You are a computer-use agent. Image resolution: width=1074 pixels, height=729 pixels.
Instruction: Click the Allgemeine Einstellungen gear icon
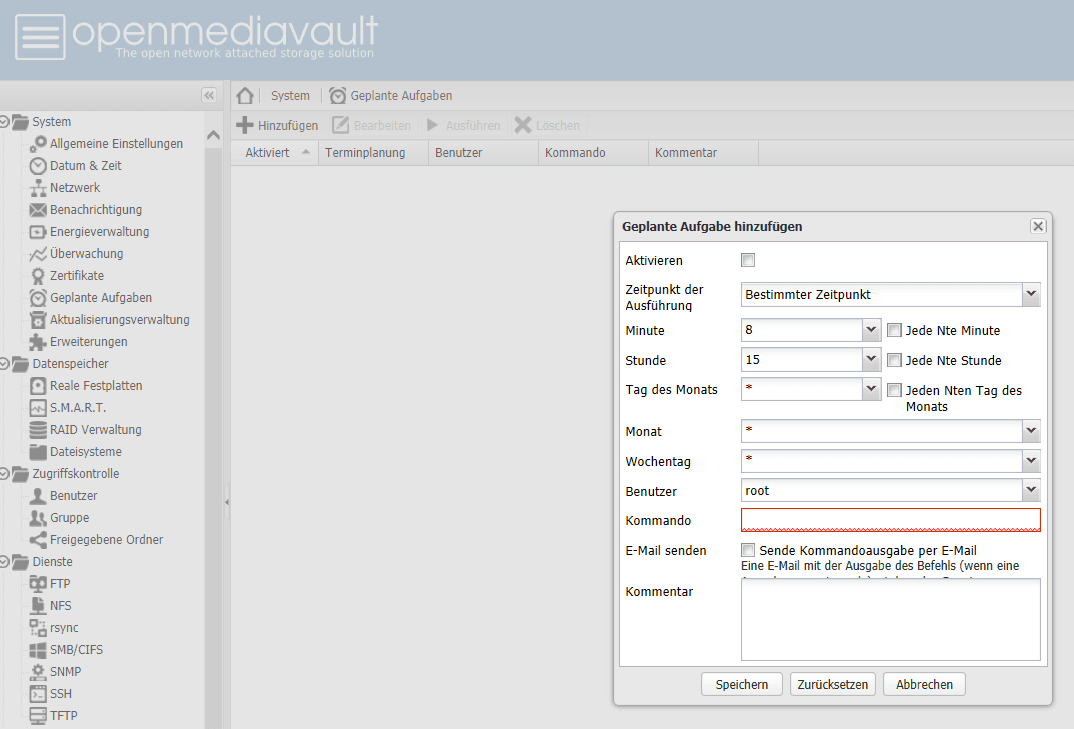pos(38,144)
